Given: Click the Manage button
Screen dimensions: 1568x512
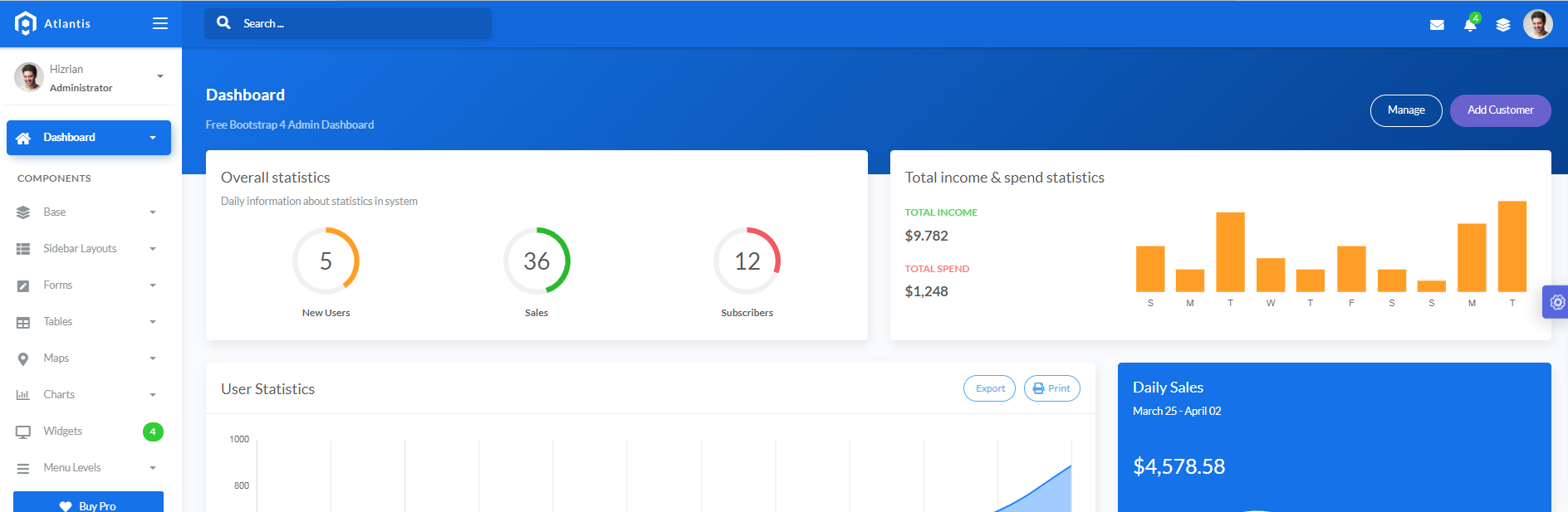Looking at the screenshot, I should pos(1405,110).
